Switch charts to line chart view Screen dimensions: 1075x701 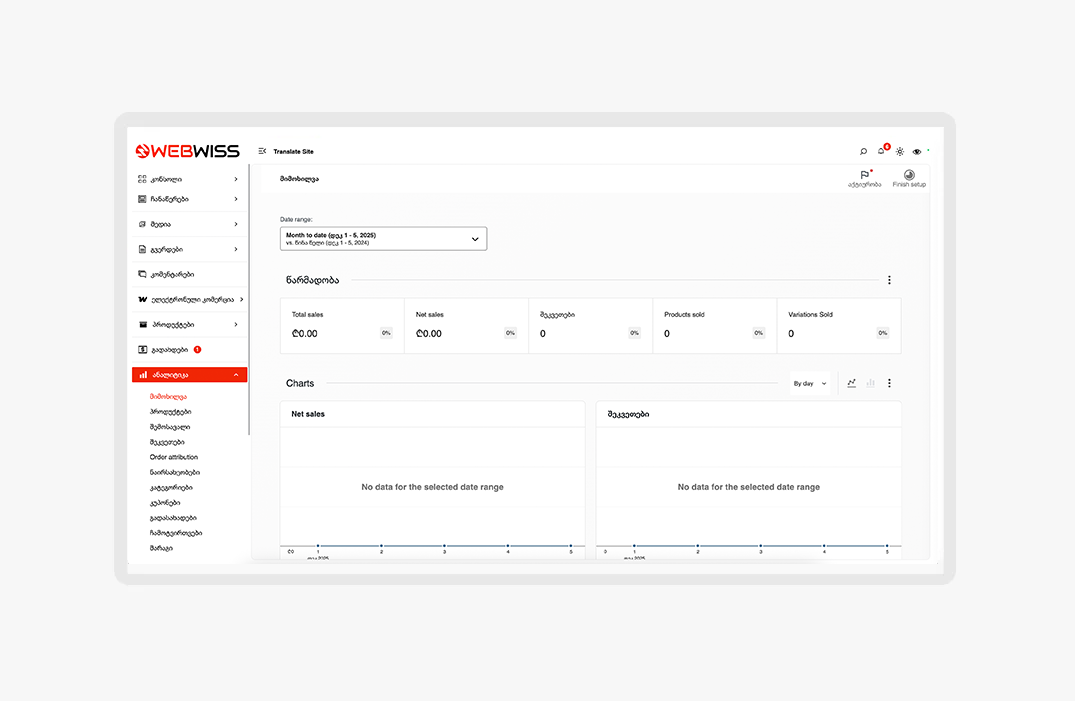coord(852,383)
